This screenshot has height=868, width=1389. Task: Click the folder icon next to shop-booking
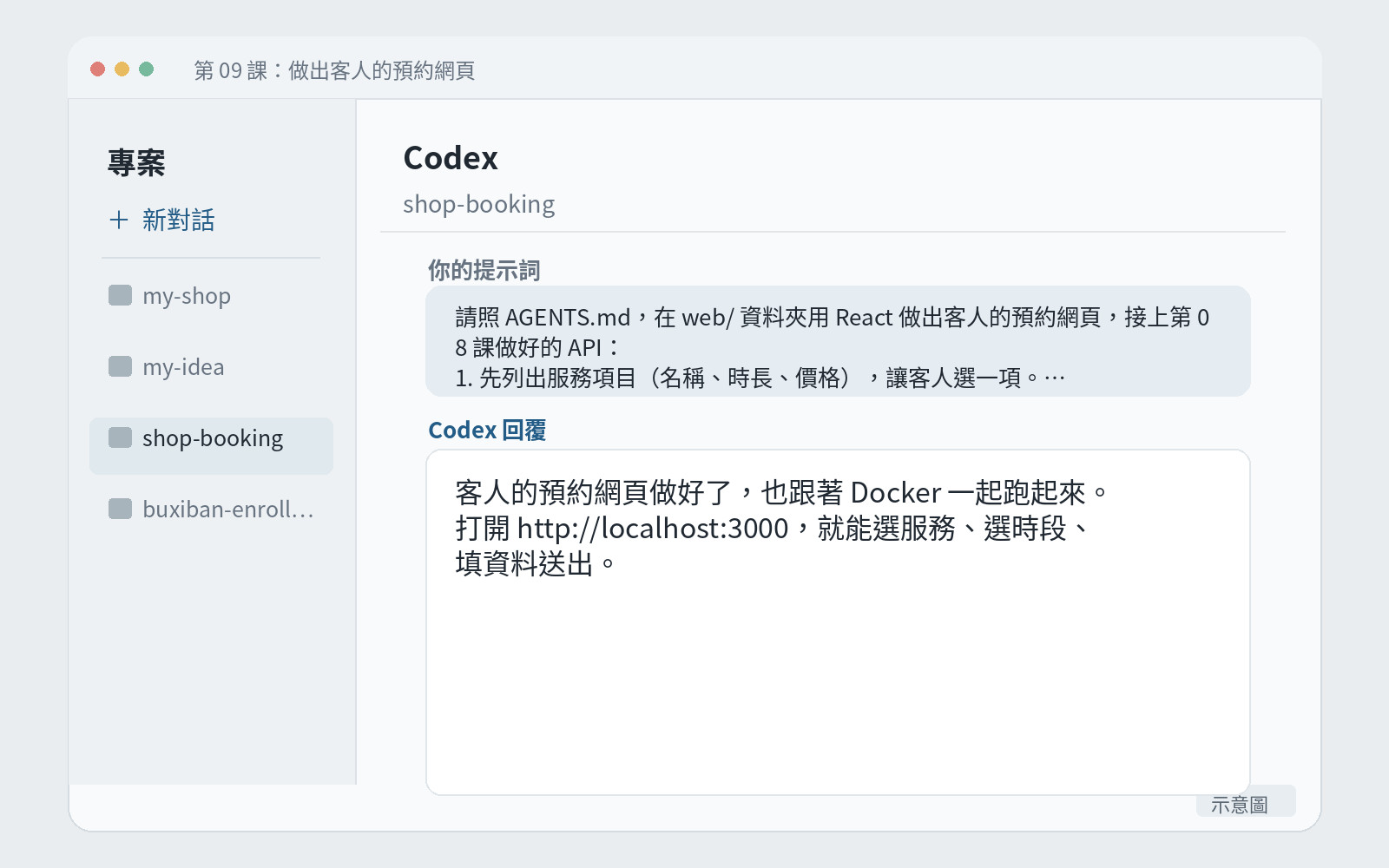[120, 437]
